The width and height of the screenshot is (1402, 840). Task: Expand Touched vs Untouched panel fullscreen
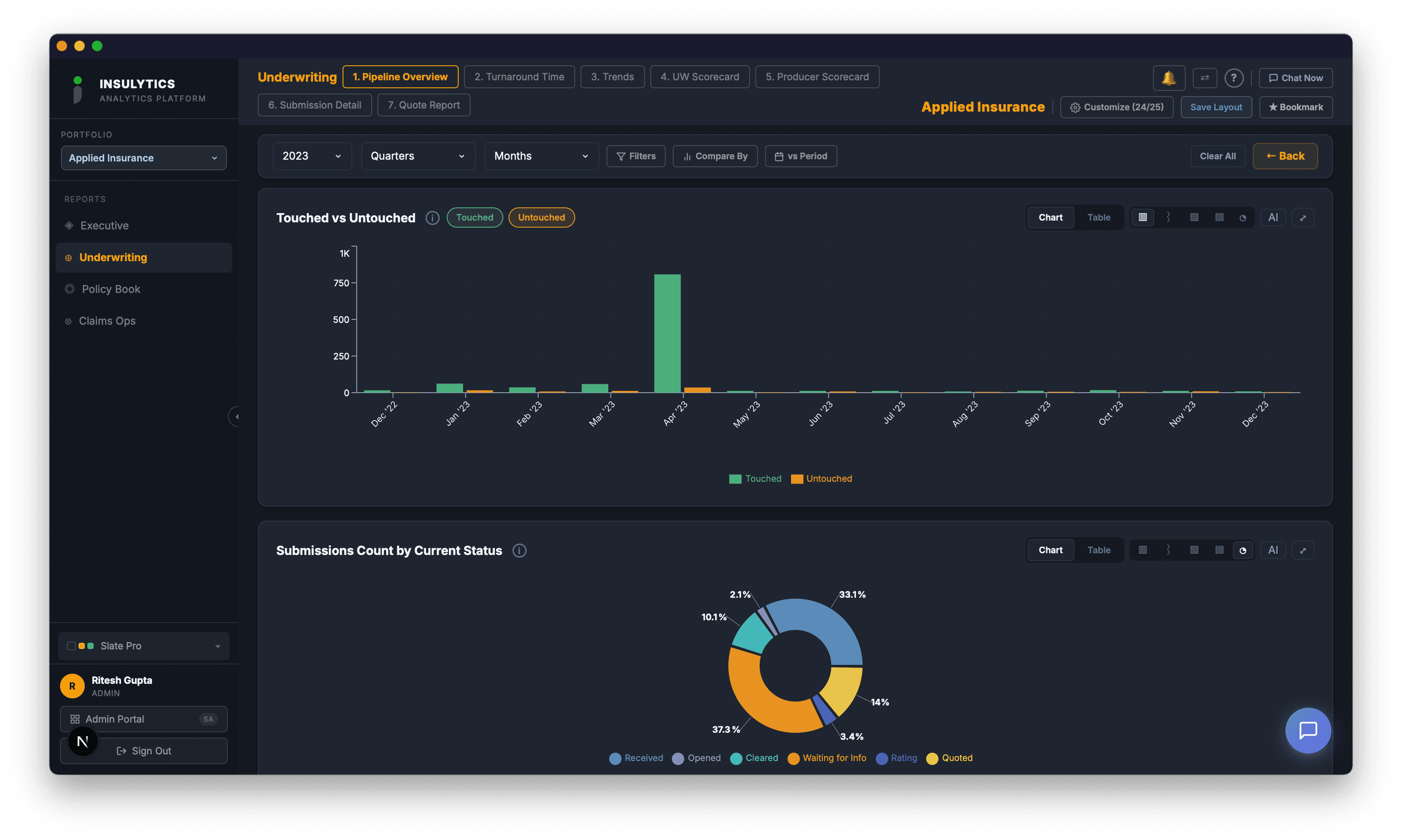click(x=1302, y=217)
